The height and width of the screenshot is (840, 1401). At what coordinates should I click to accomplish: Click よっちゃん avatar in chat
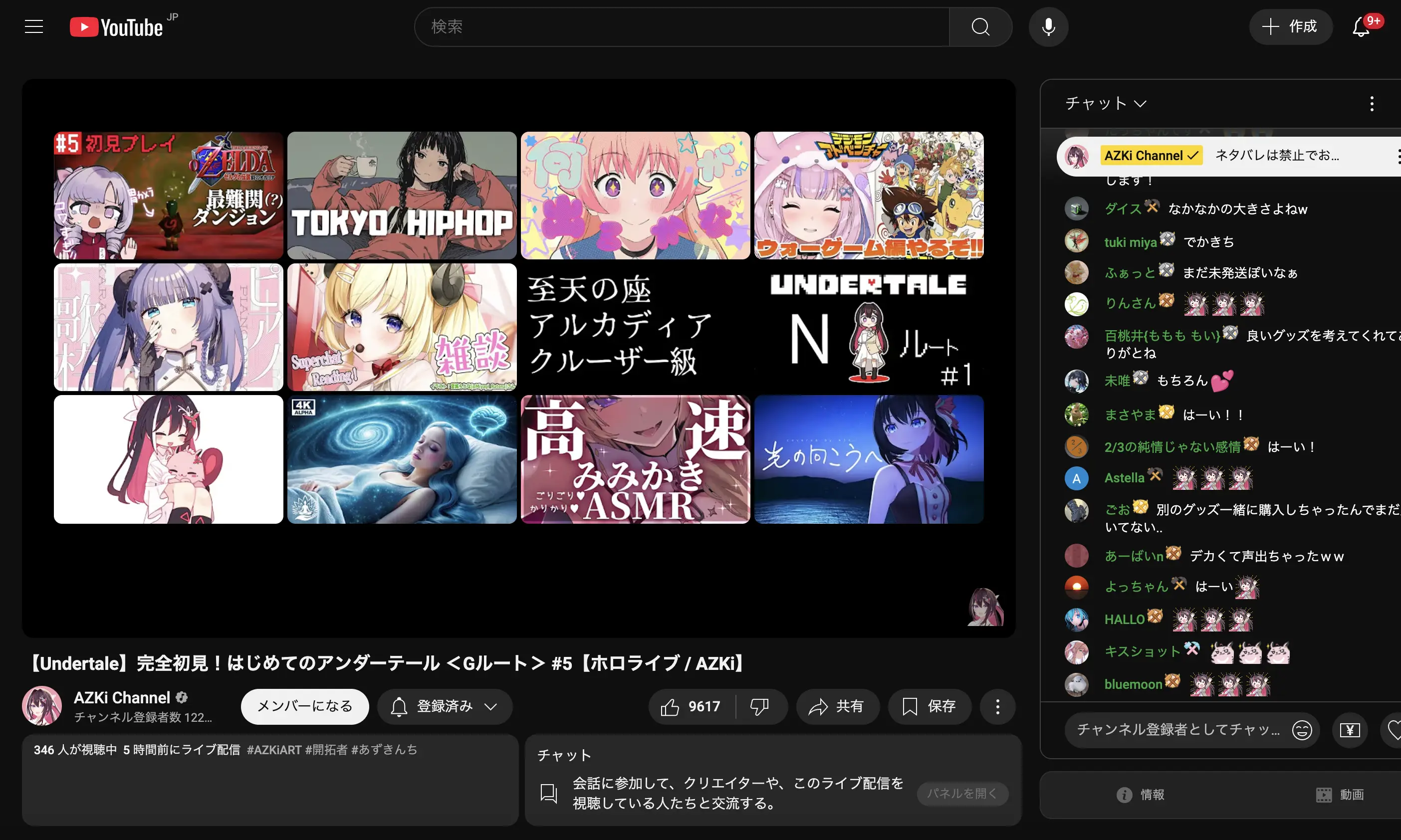point(1076,587)
